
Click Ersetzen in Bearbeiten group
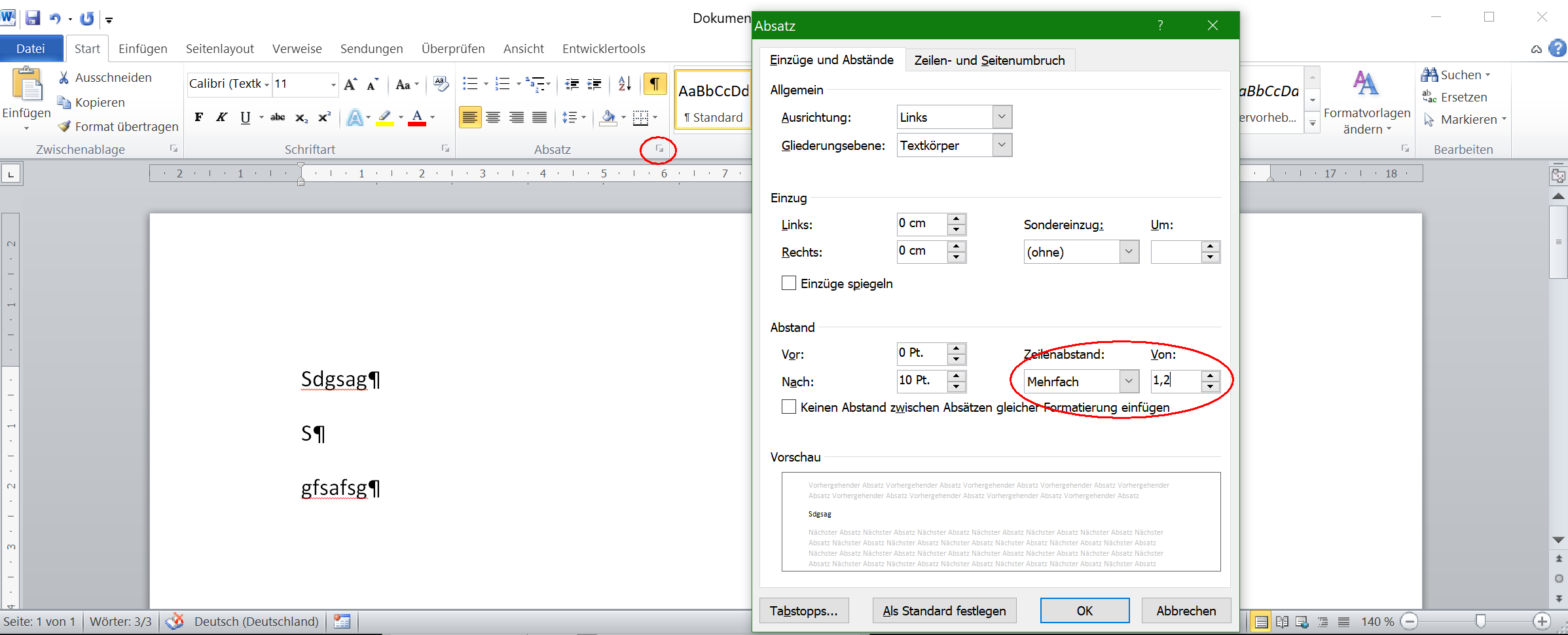click(1455, 97)
